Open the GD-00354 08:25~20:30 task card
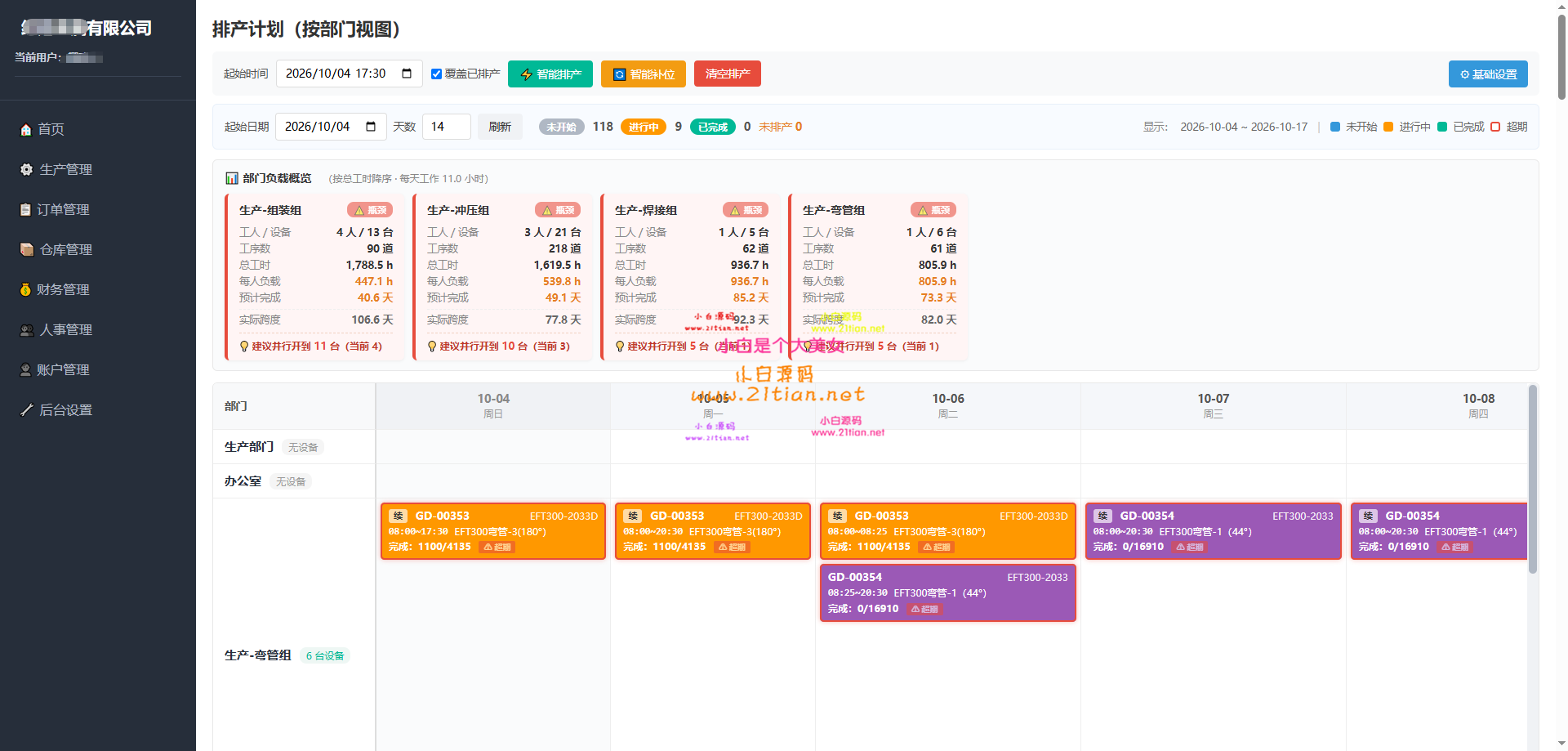 (x=947, y=592)
